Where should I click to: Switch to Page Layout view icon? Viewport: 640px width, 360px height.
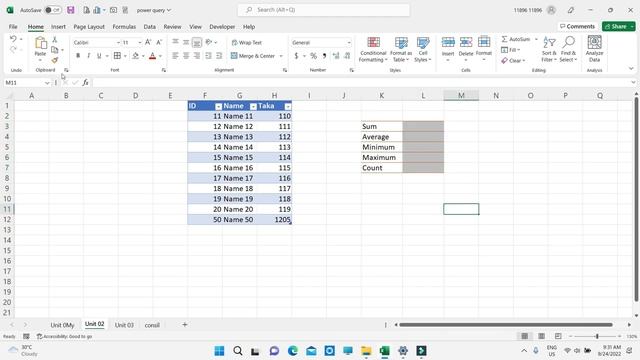(541, 336)
